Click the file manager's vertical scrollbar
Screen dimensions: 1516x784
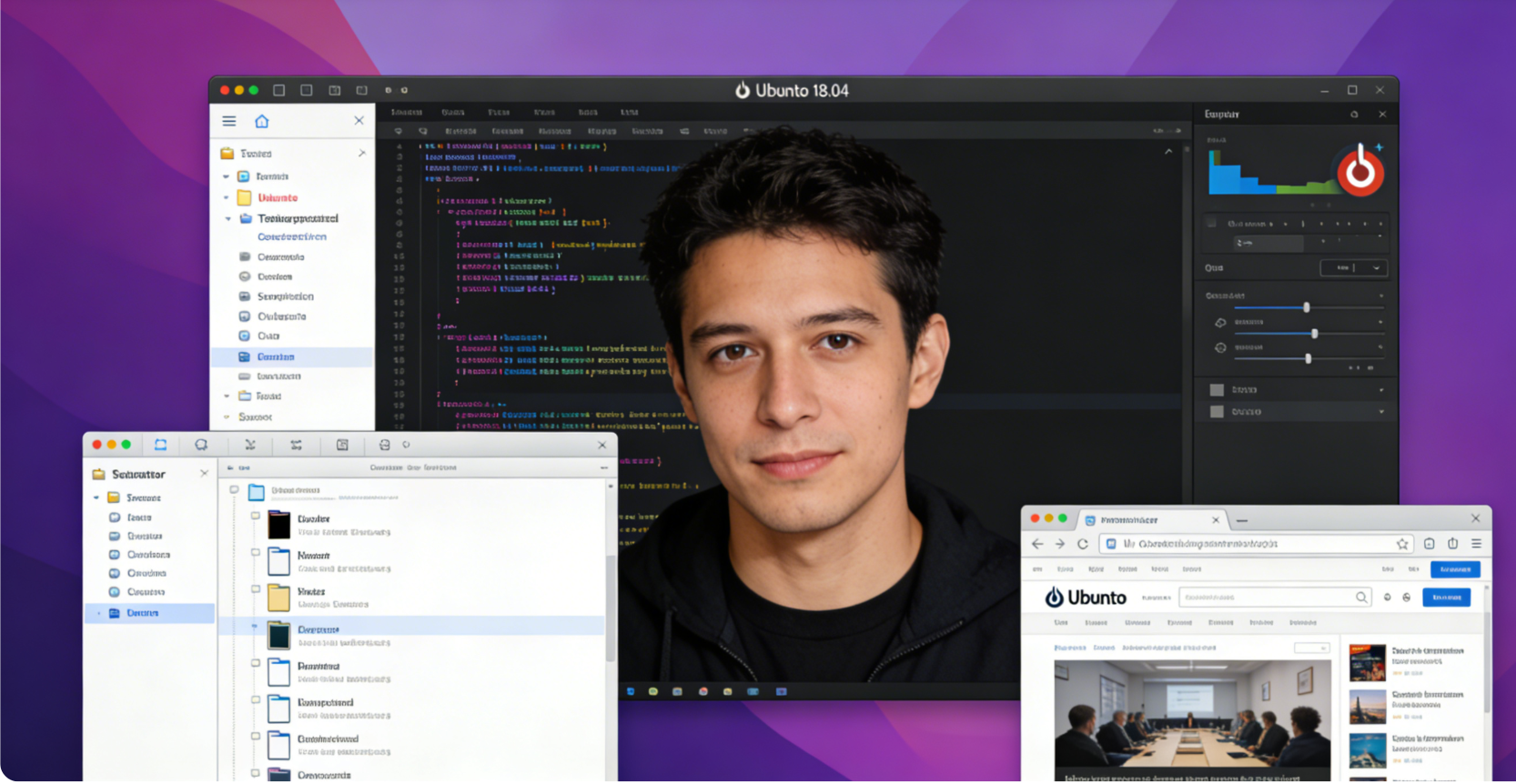point(611,609)
